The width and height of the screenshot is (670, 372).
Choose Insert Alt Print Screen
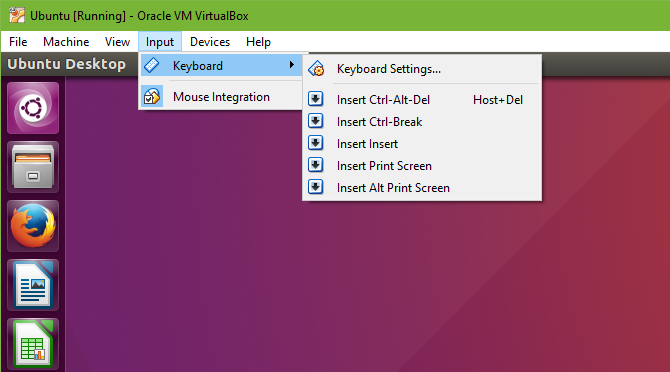(x=422, y=188)
